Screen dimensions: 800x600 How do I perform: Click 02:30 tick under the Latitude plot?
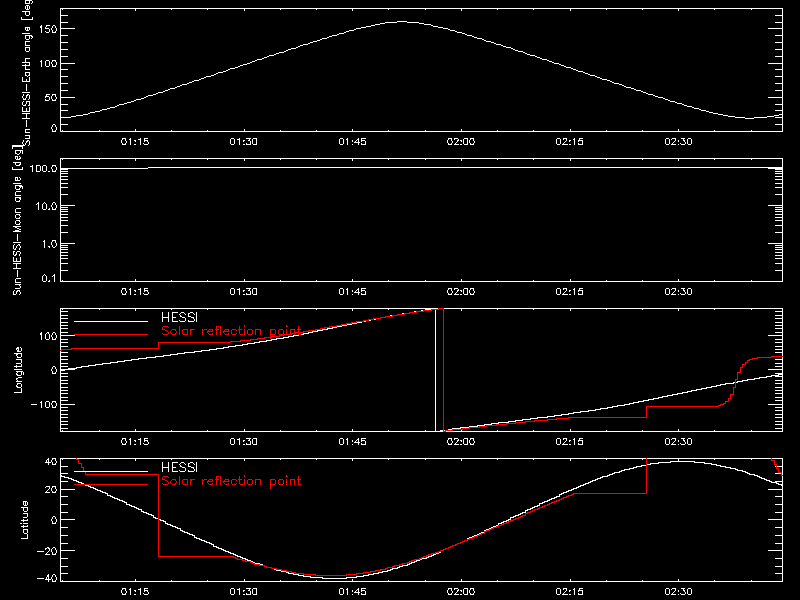point(679,592)
